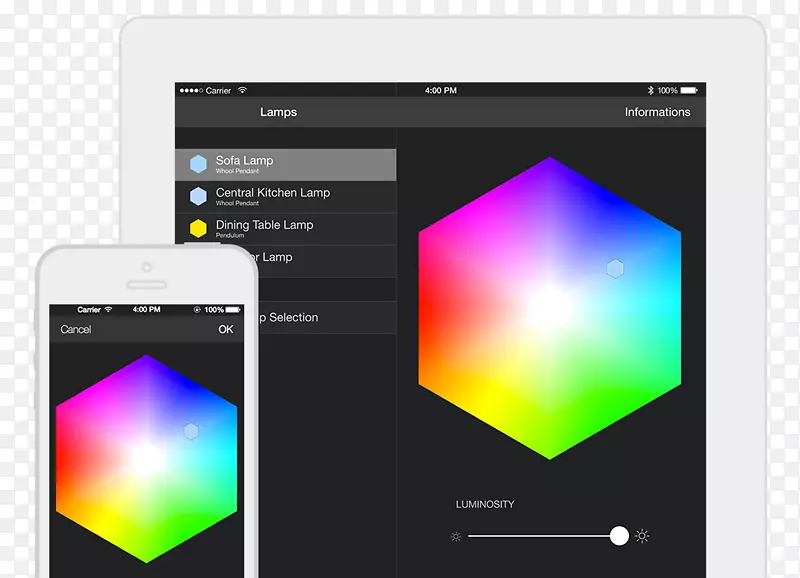Click the dim sun icon by luminosity slider
The image size is (800, 578).
456,537
